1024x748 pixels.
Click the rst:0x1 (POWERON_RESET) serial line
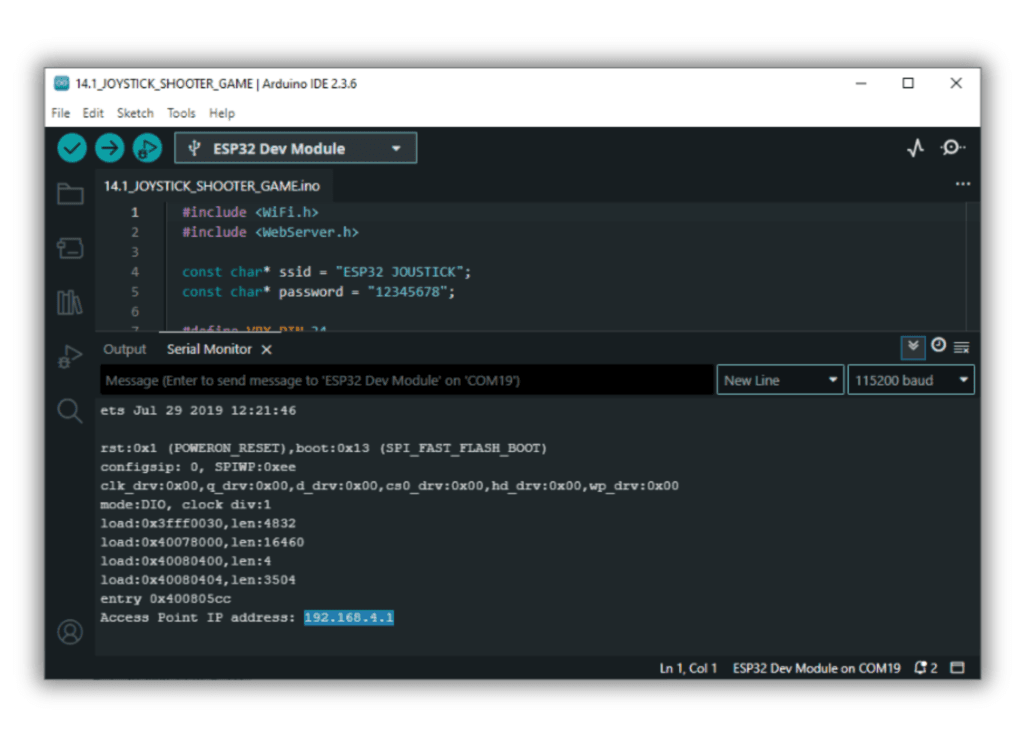tap(323, 448)
